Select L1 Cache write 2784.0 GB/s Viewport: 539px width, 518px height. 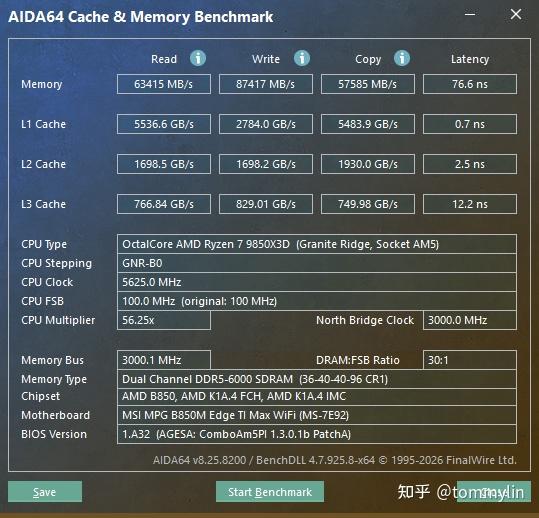(266, 124)
